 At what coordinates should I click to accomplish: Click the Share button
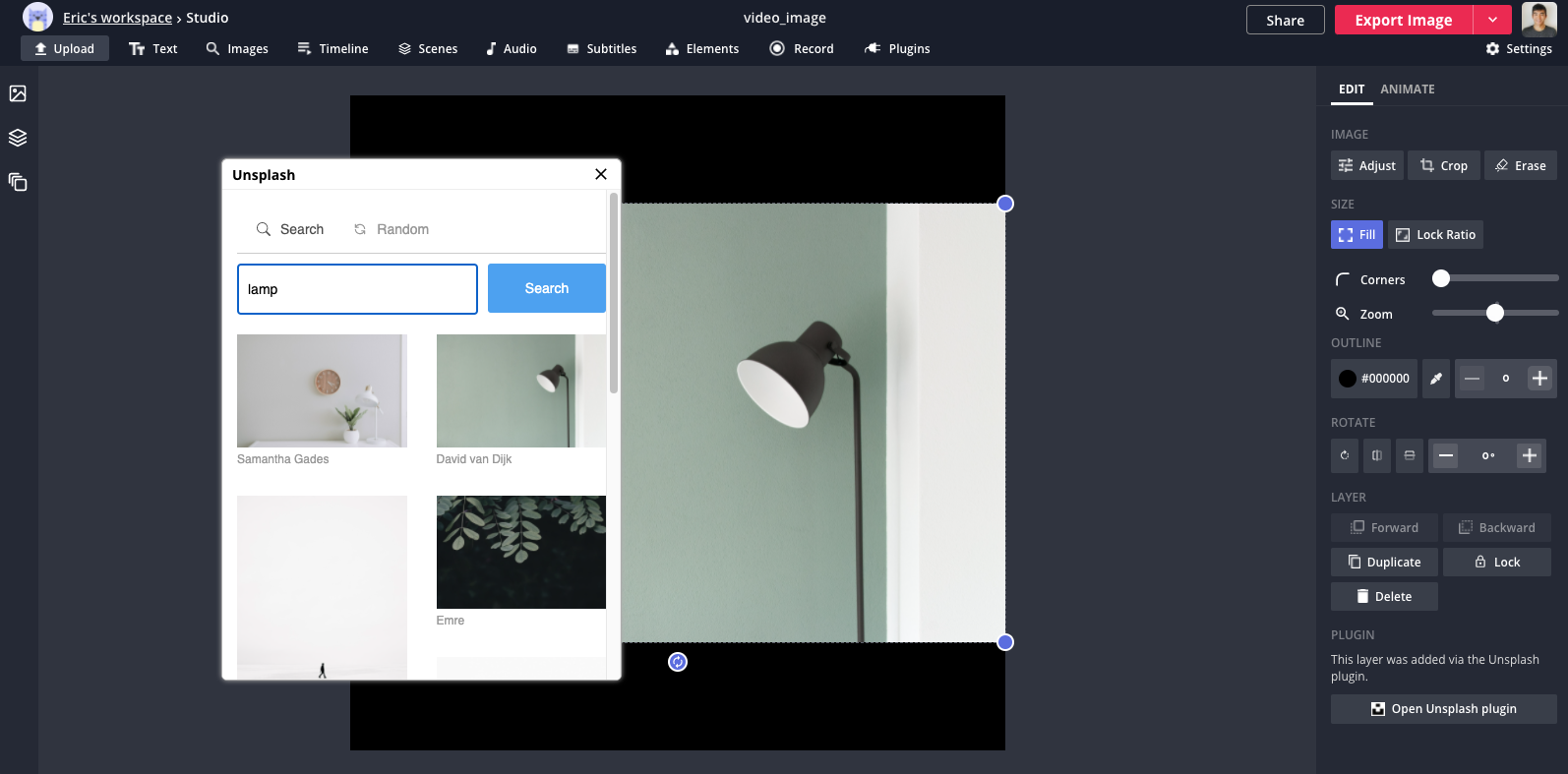(x=1286, y=20)
